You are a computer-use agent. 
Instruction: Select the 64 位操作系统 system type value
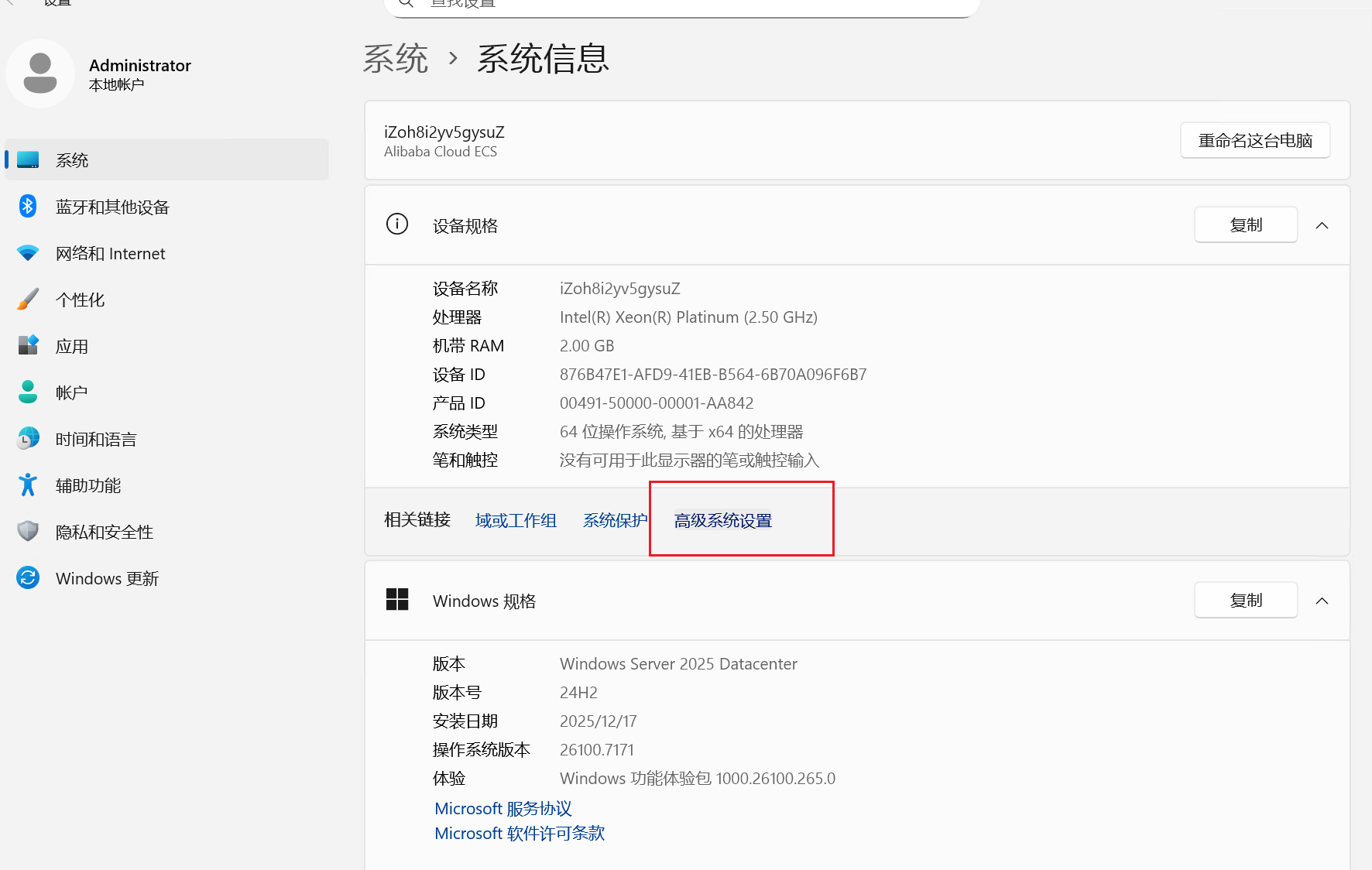tap(681, 431)
